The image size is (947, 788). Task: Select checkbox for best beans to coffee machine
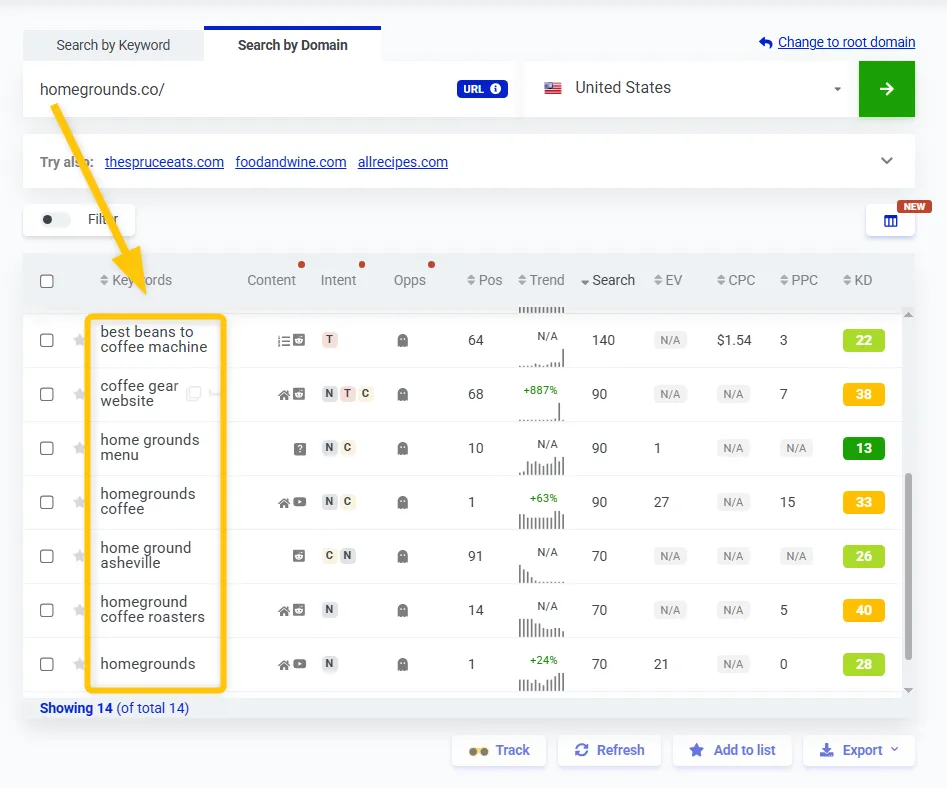click(47, 340)
